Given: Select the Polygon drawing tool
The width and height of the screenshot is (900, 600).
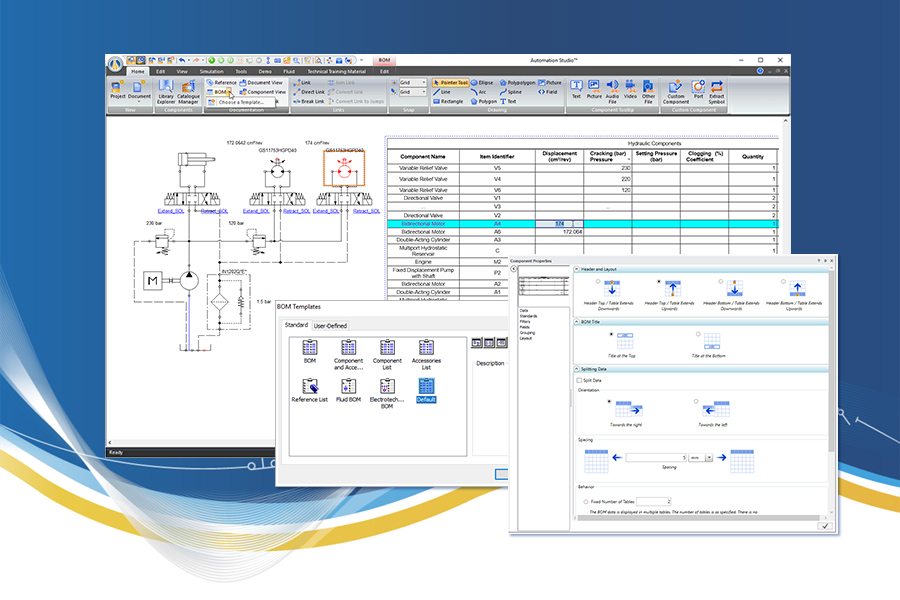Looking at the screenshot, I should click(484, 101).
